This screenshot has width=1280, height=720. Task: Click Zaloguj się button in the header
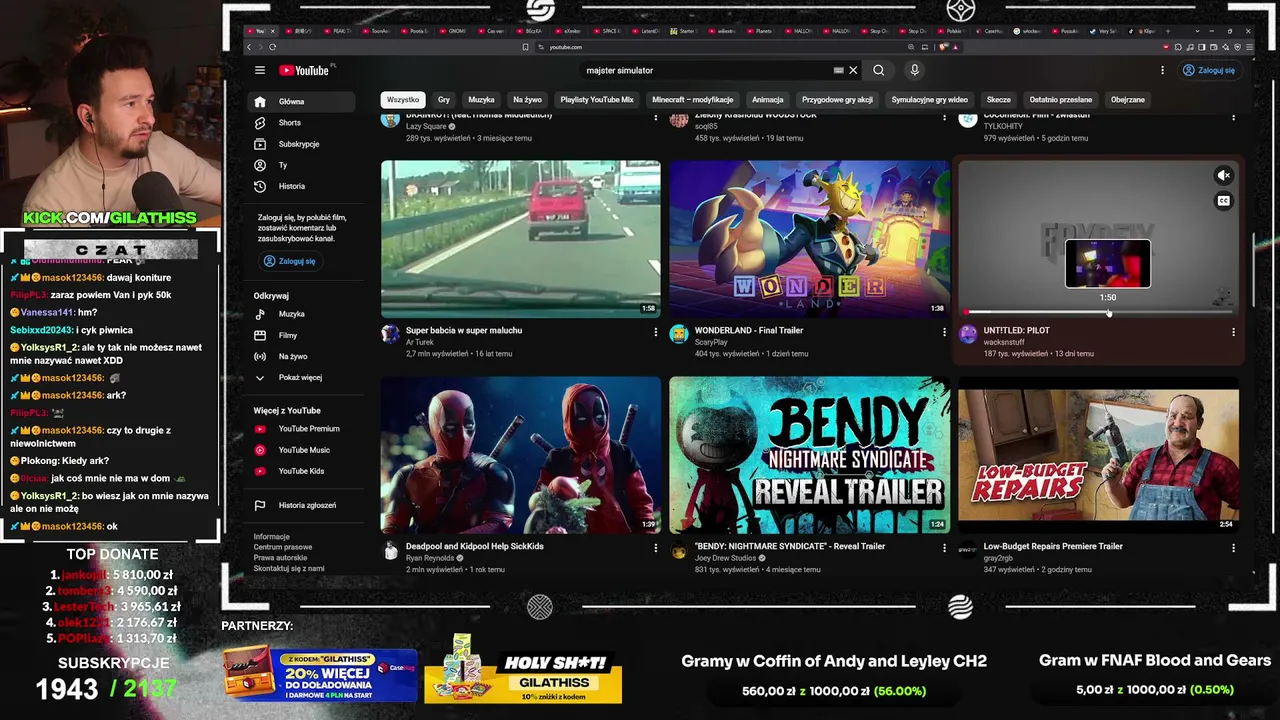(x=1209, y=70)
